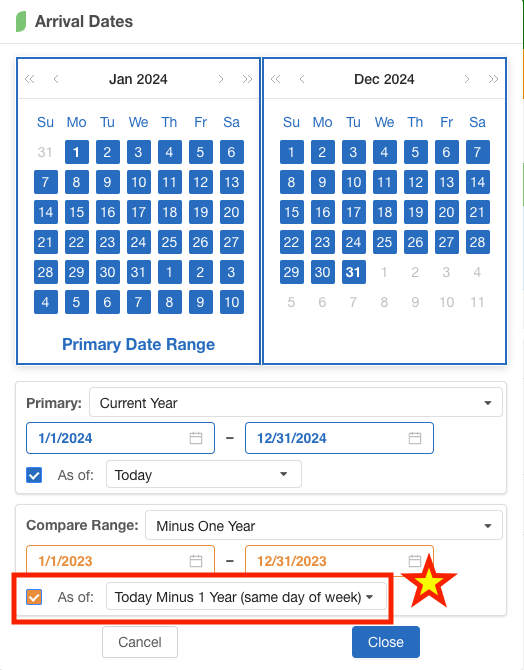Open calendar picker for 1/1/2023 compare start
The width and height of the screenshot is (524, 670).
point(196,561)
